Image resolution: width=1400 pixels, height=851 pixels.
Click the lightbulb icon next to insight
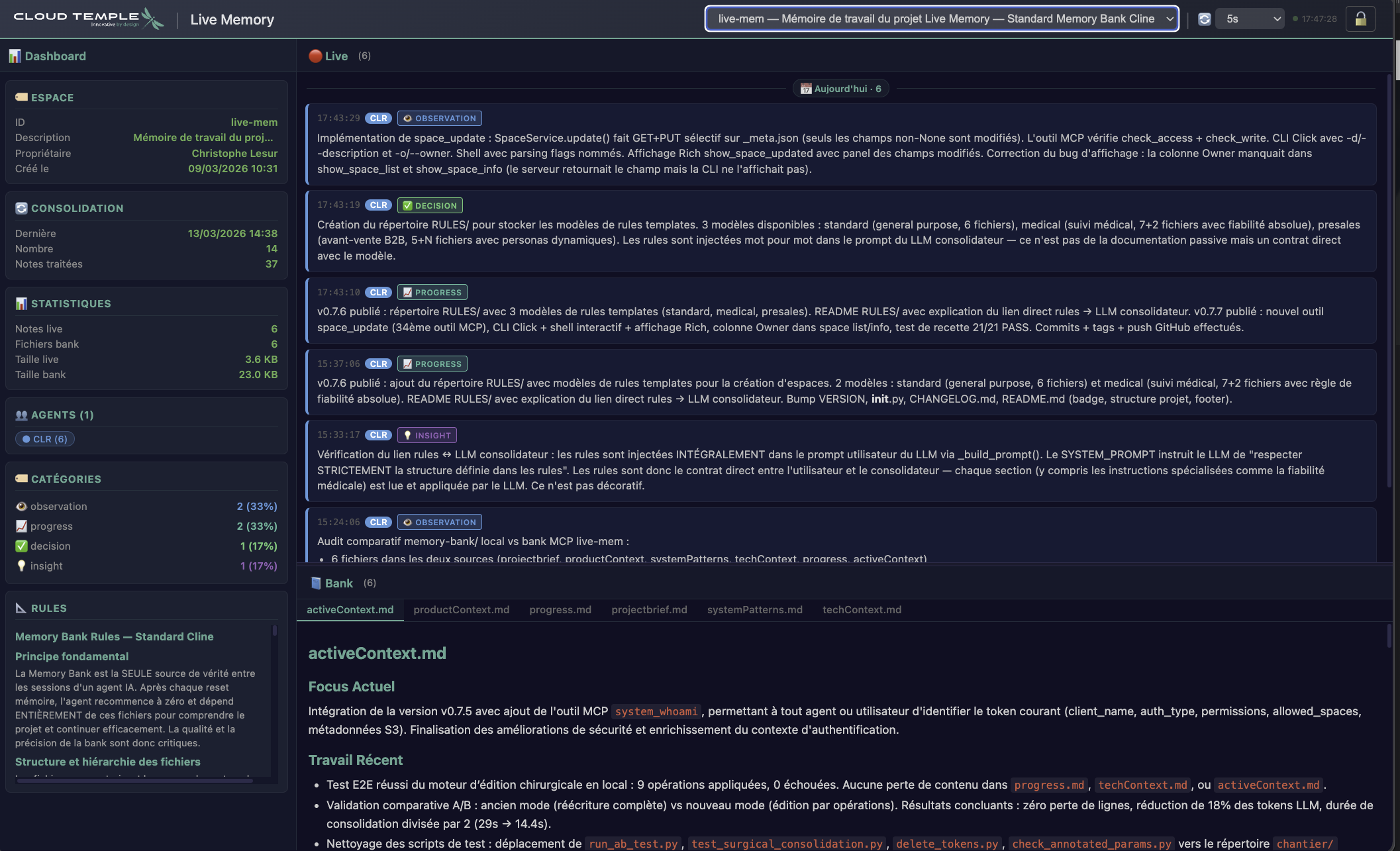point(21,566)
